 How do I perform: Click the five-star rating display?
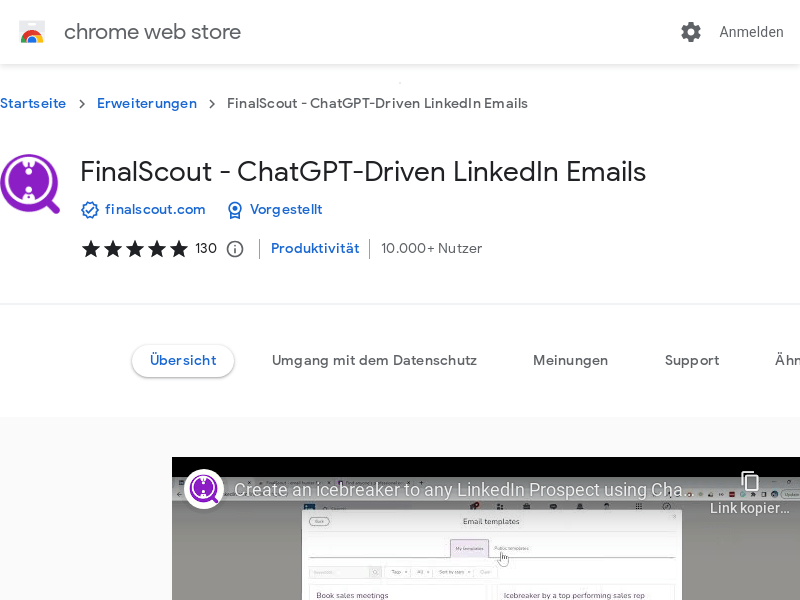click(134, 249)
